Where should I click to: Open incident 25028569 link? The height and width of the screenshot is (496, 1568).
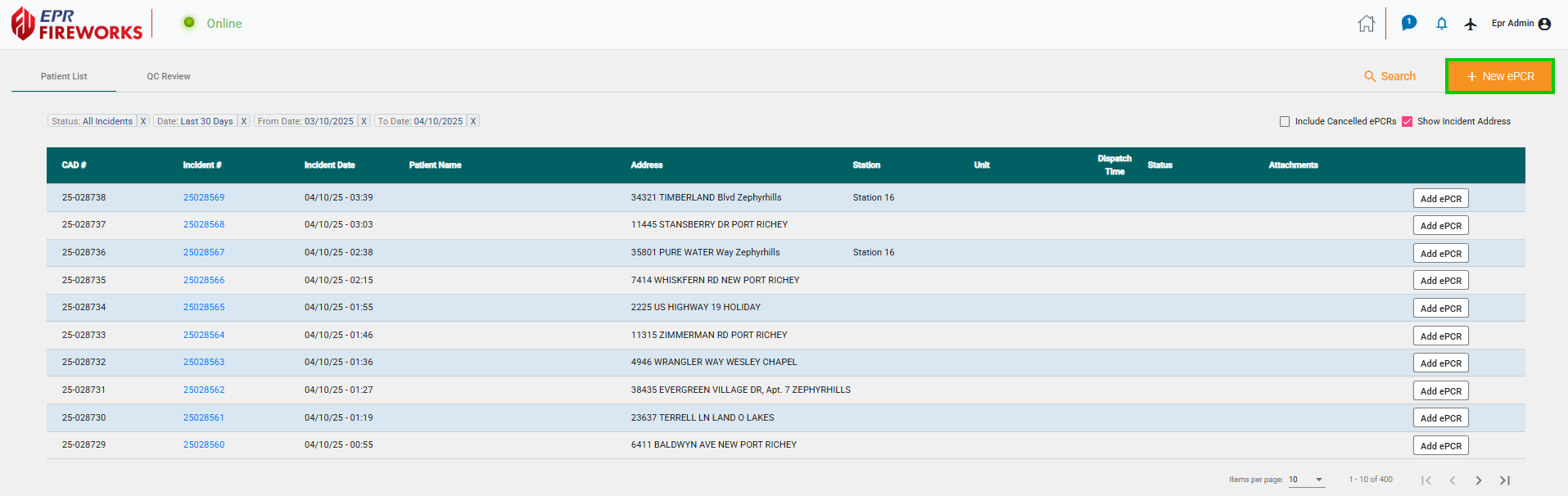204,197
